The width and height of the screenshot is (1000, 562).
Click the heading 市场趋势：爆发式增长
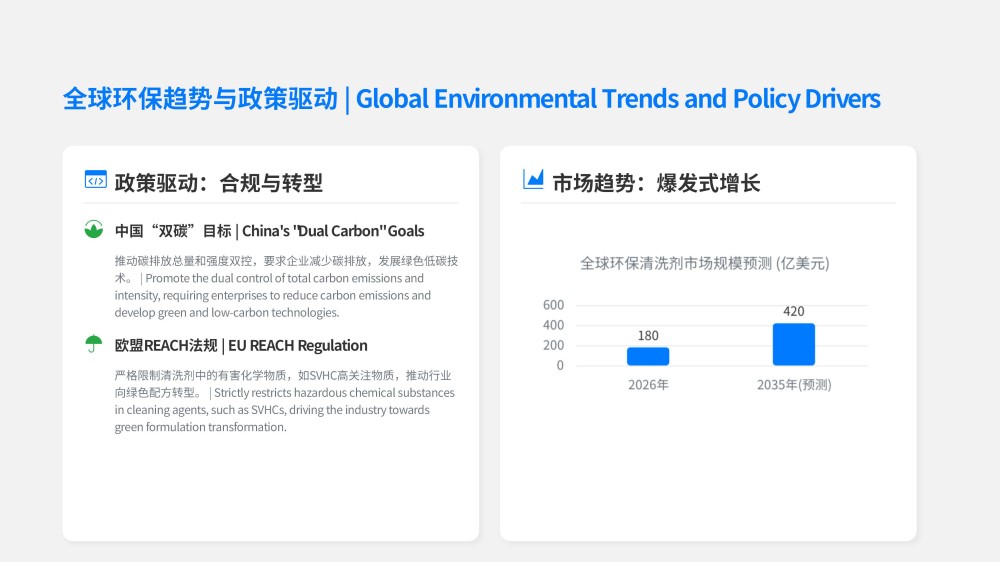[656, 183]
